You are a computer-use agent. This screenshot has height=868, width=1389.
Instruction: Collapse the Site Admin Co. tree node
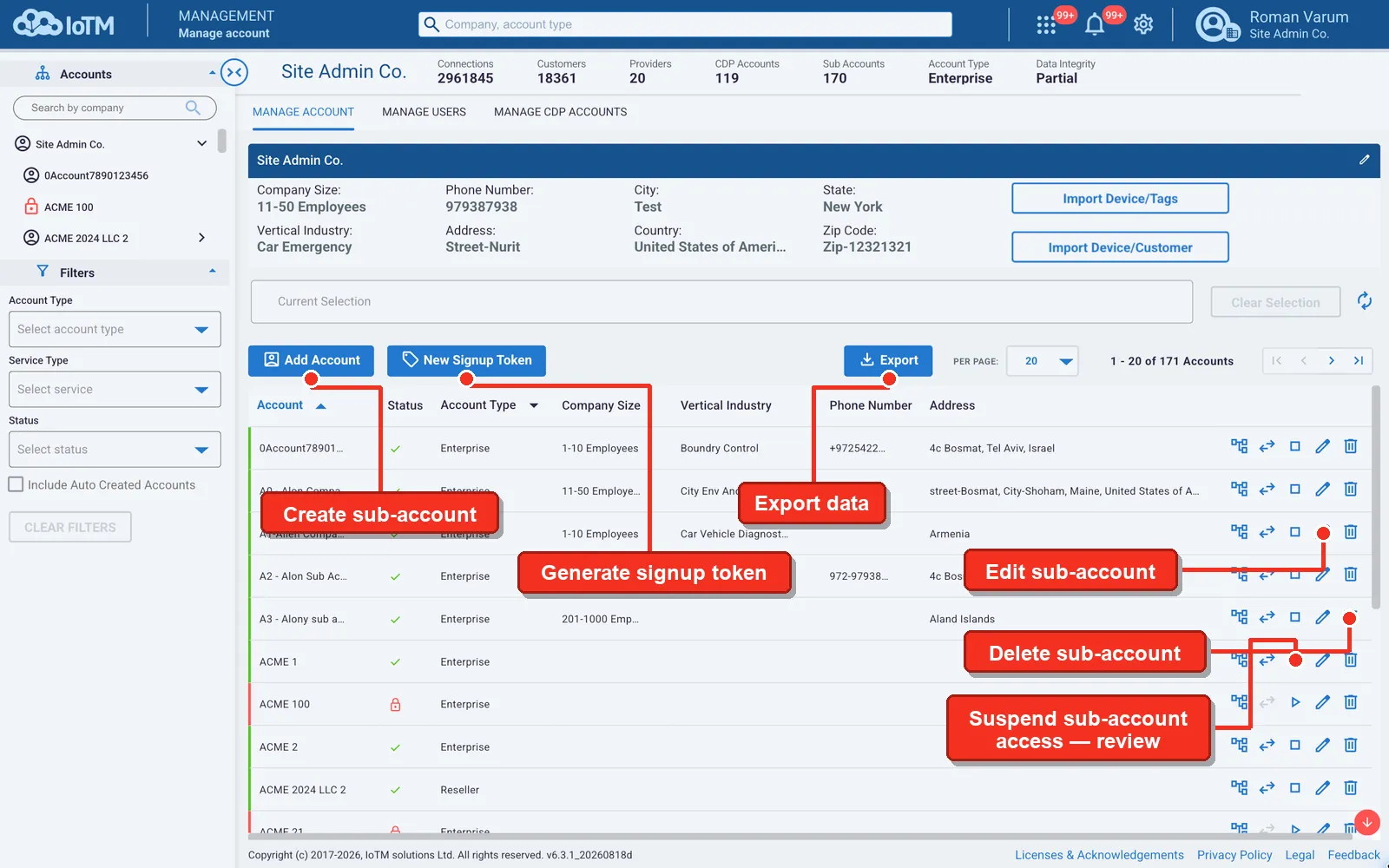201,143
